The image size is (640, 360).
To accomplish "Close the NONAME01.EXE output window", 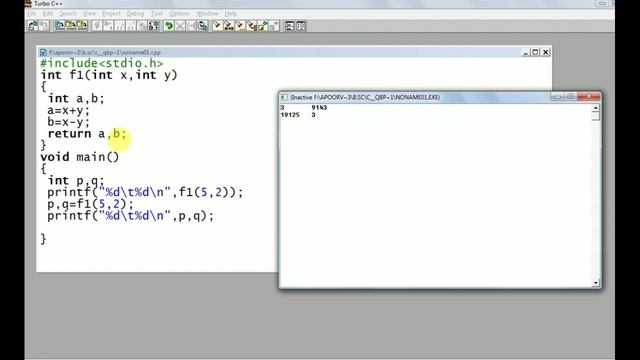I will point(589,97).
